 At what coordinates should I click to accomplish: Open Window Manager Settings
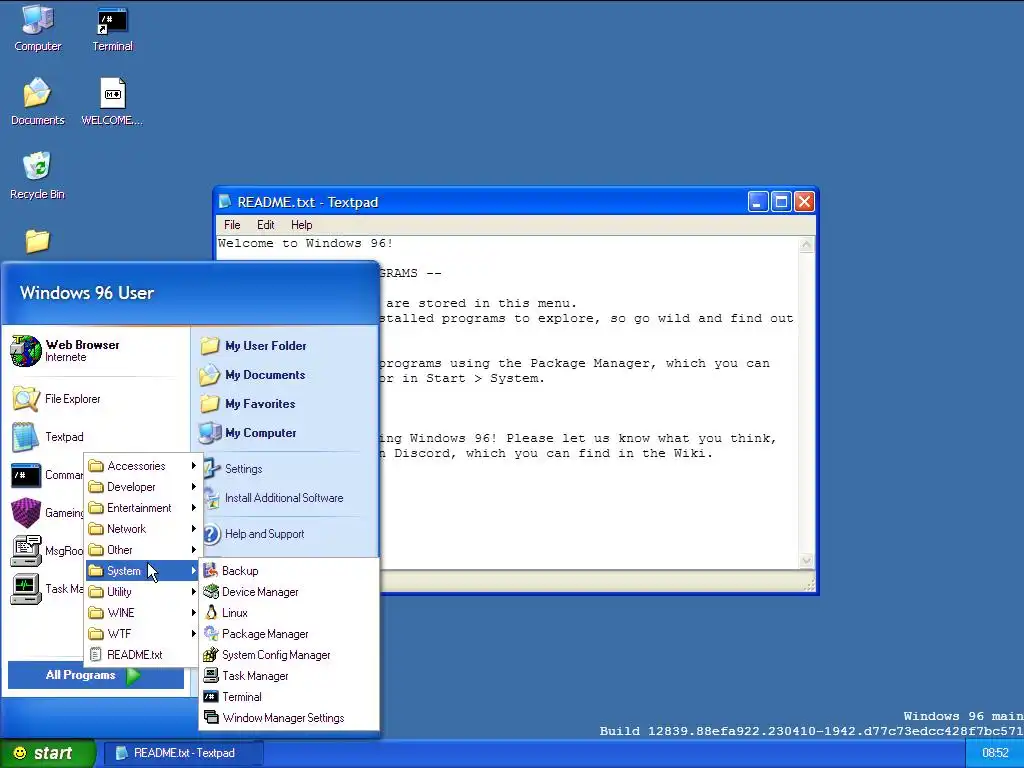[x=289, y=718]
